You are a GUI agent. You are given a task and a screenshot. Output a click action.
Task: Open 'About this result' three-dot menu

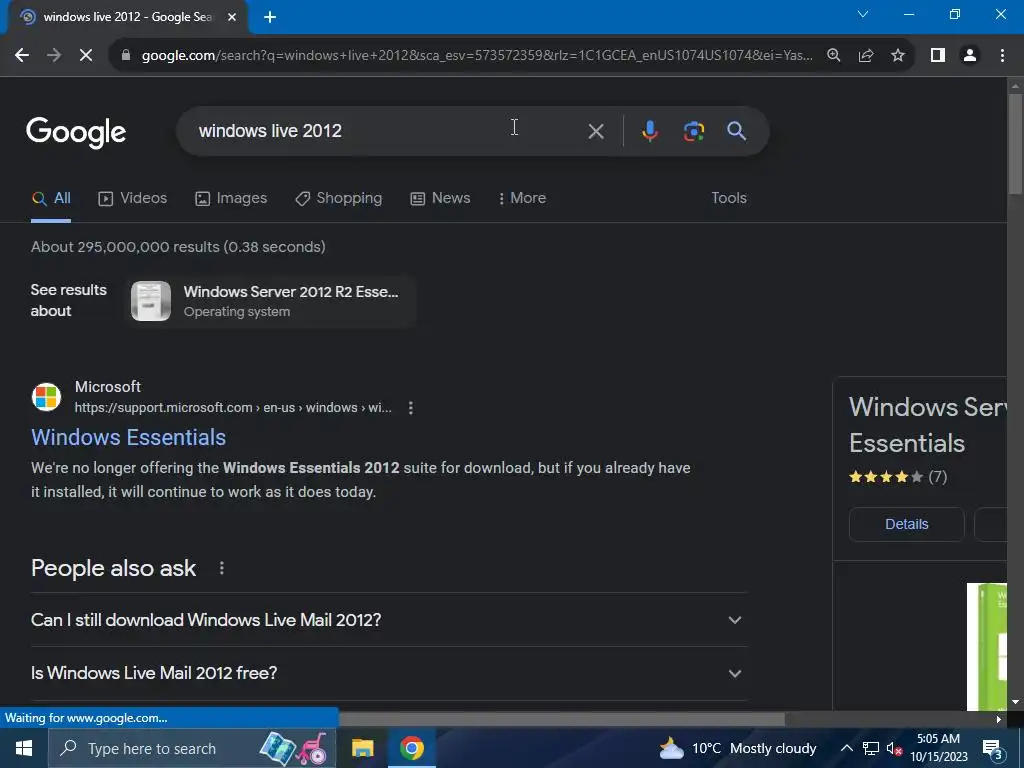click(411, 408)
